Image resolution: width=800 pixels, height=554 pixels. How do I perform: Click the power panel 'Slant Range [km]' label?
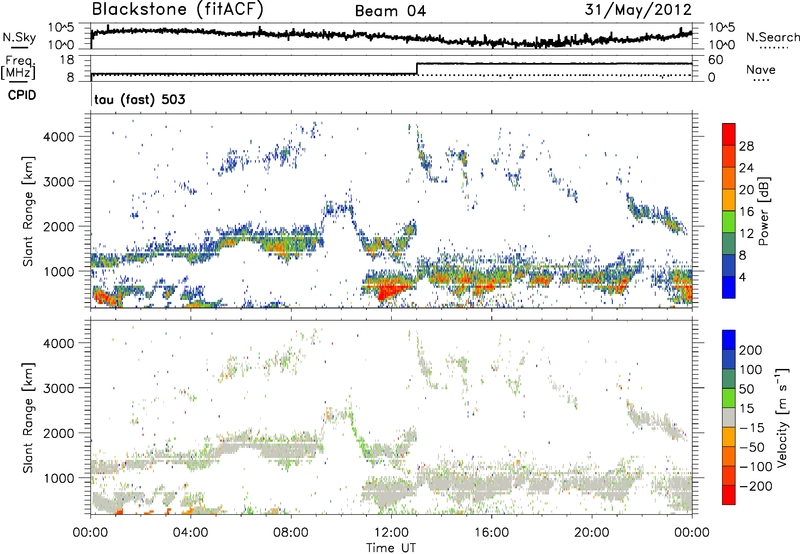coord(28,211)
